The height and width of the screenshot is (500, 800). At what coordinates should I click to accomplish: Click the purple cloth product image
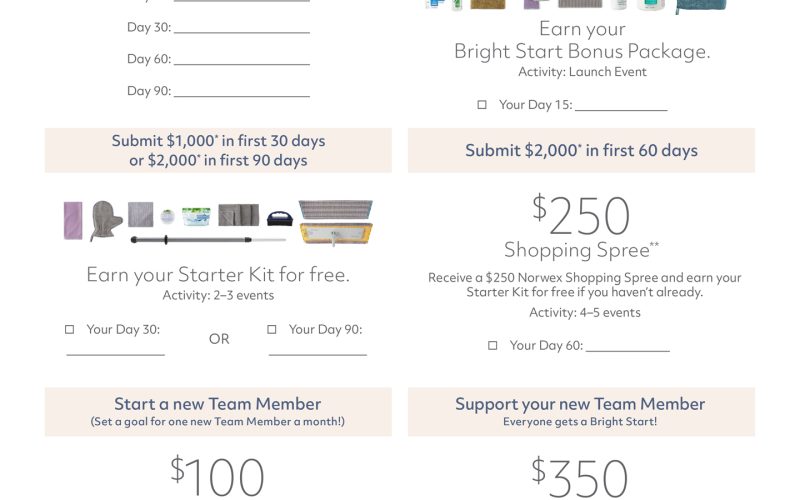click(x=73, y=219)
